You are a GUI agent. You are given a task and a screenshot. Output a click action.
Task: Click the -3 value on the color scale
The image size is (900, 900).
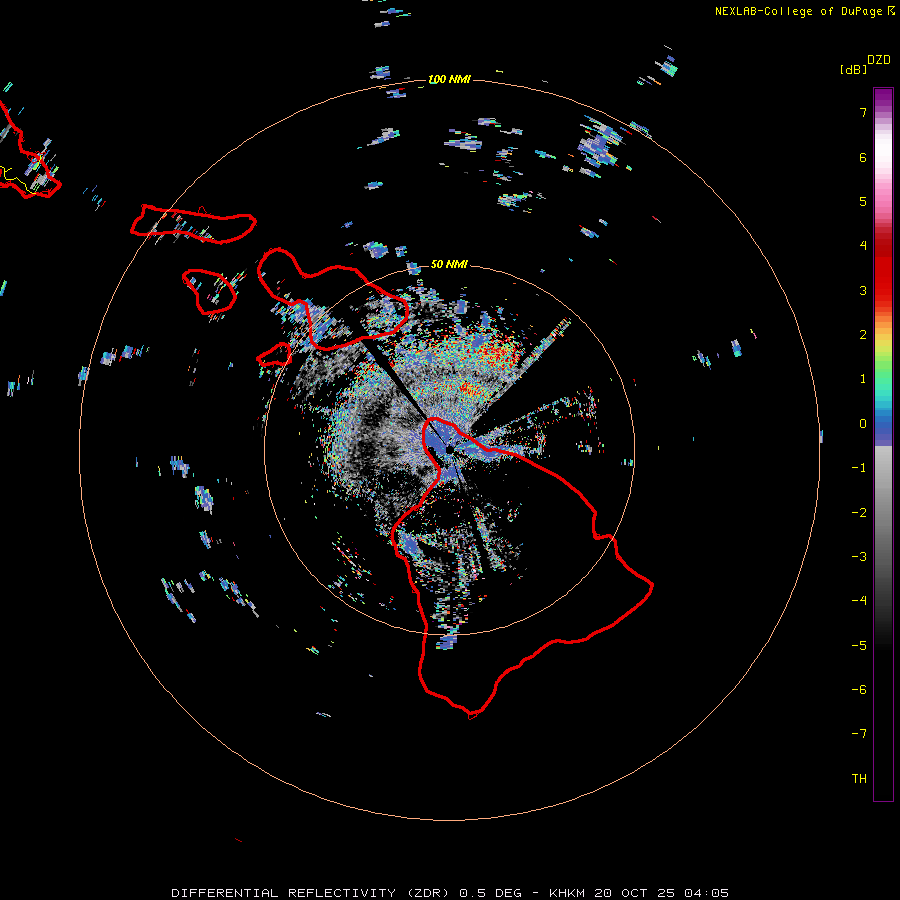859,557
